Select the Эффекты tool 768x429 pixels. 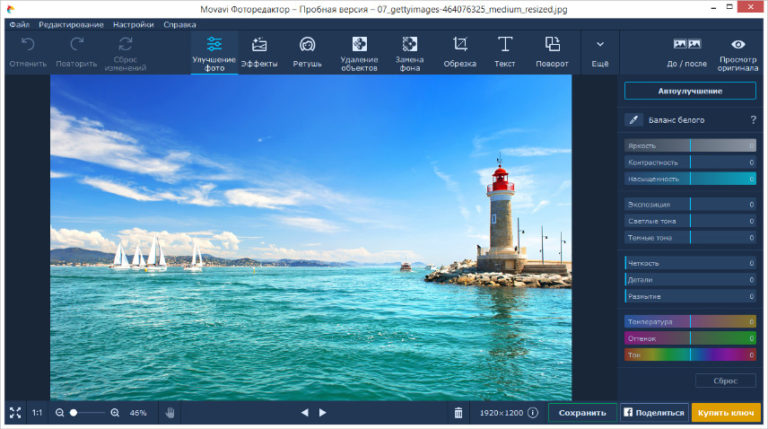[x=259, y=51]
